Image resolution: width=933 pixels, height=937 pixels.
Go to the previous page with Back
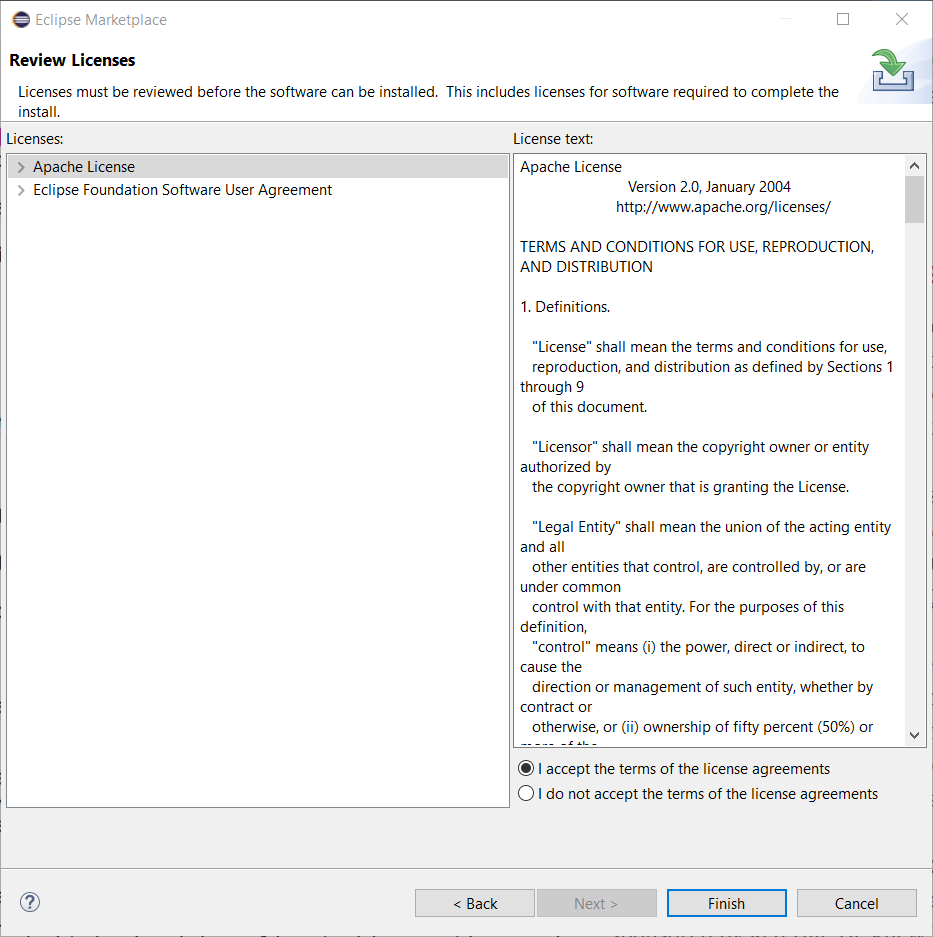point(475,903)
